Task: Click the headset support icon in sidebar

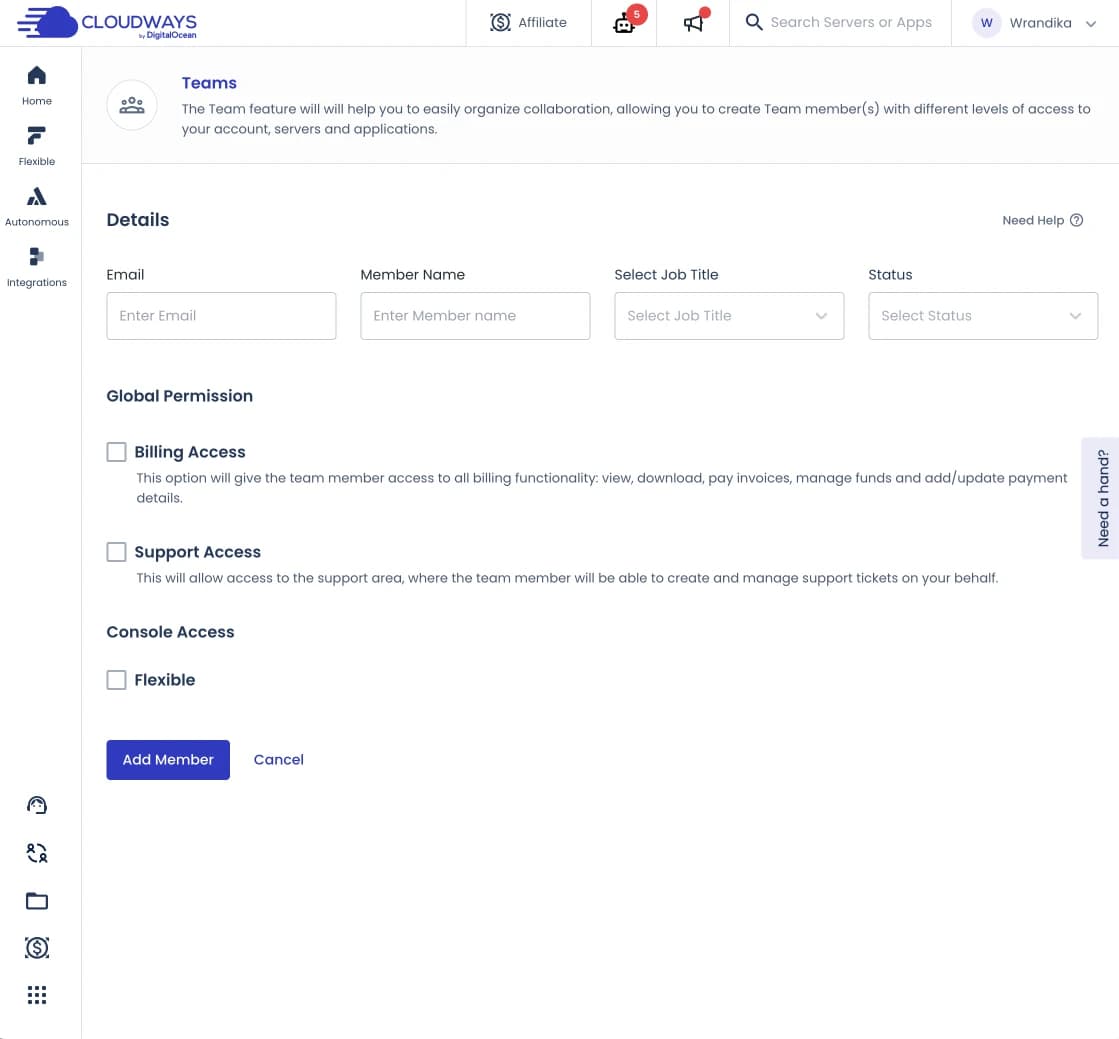Action: coord(37,805)
